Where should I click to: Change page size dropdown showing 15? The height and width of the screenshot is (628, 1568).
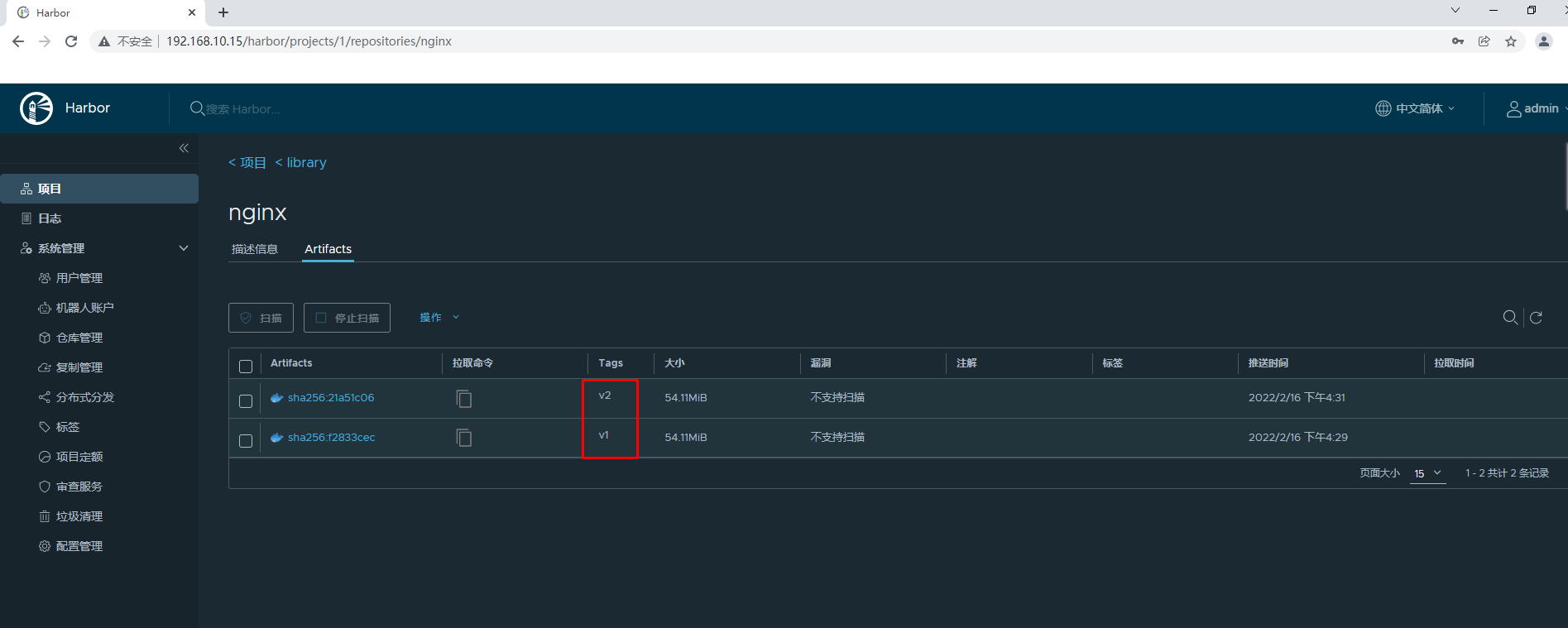[x=1427, y=473]
